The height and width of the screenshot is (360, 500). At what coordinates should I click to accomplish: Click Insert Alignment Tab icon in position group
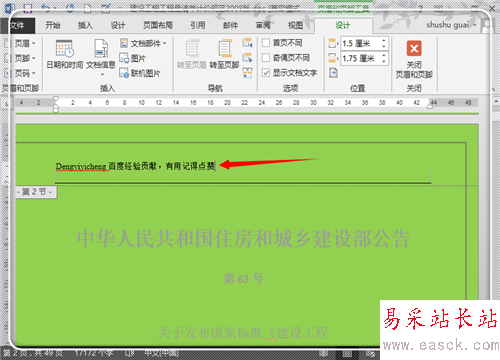[333, 73]
